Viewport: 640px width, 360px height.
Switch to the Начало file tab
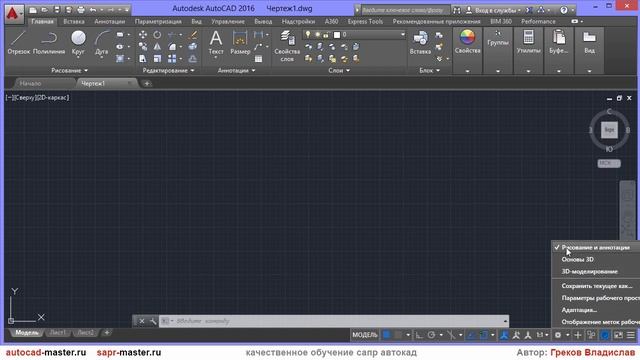31,83
